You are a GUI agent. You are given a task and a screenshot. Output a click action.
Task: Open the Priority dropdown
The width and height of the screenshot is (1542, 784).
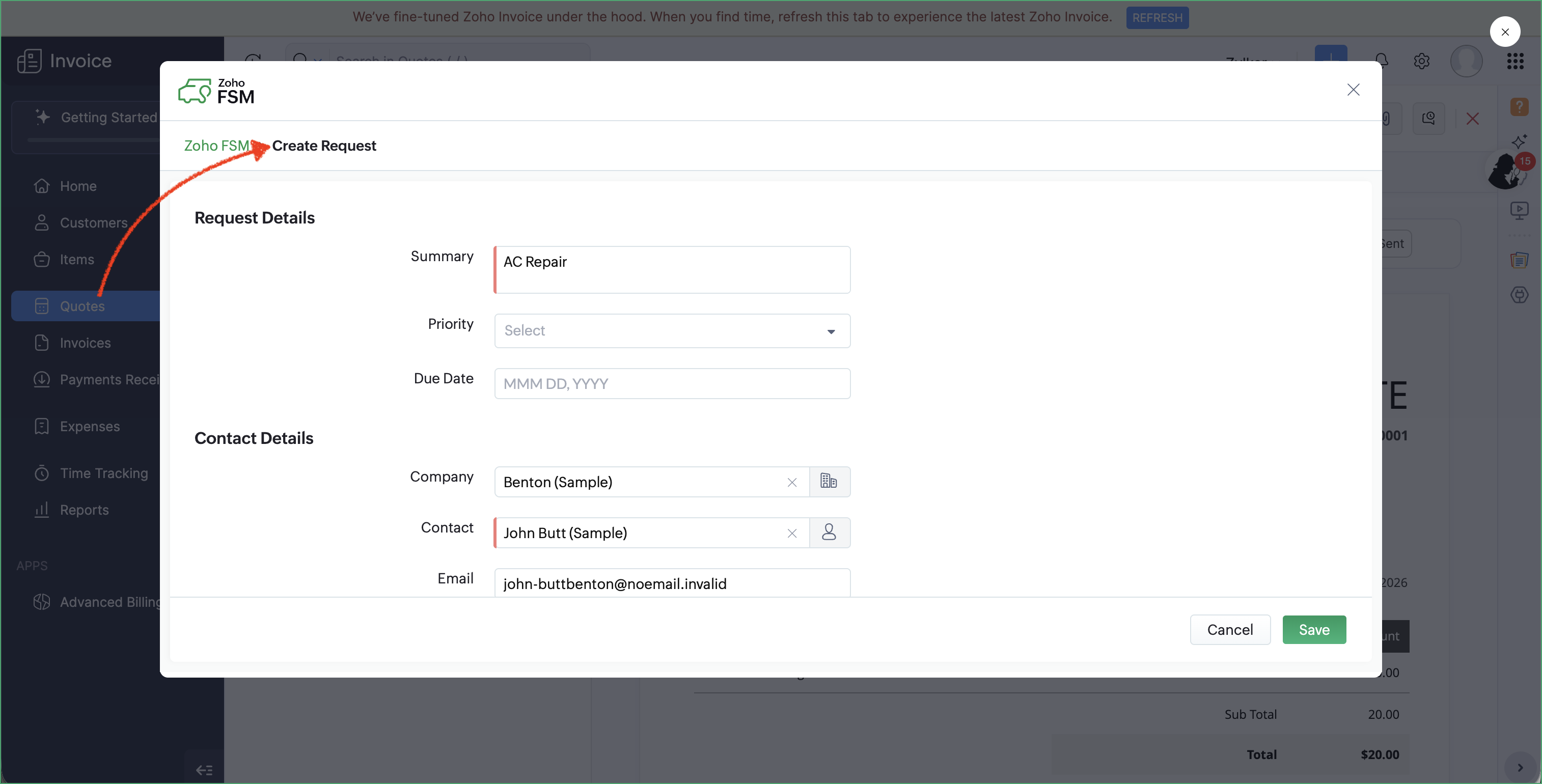click(x=672, y=330)
